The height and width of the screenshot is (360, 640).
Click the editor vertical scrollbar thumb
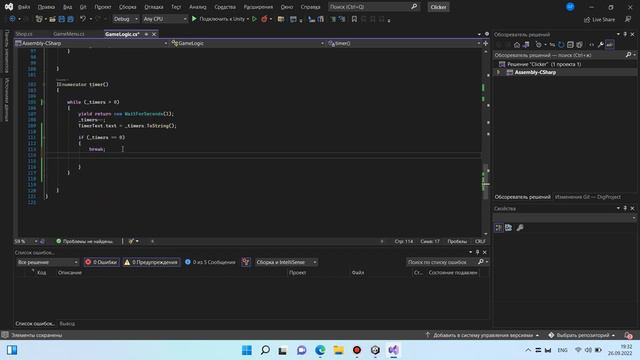(485, 181)
